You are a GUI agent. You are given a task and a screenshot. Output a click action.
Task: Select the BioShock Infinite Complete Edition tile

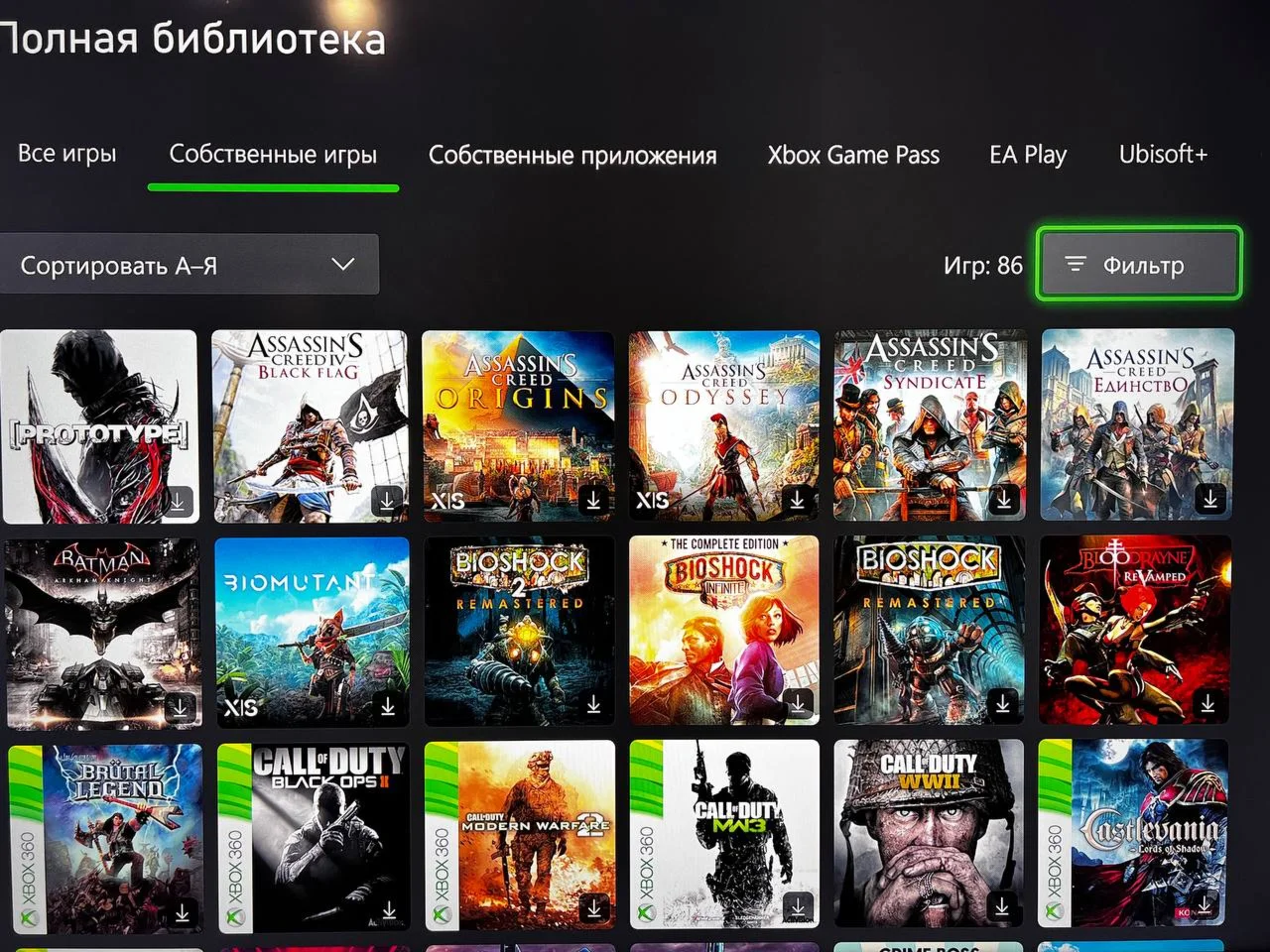pyautogui.click(x=723, y=631)
